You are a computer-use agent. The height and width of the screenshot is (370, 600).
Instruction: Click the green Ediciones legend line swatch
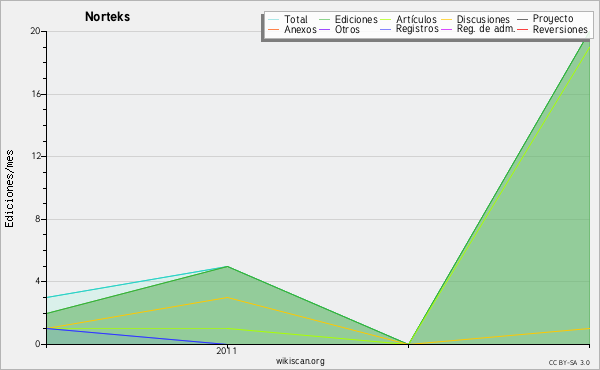pyautogui.click(x=324, y=19)
